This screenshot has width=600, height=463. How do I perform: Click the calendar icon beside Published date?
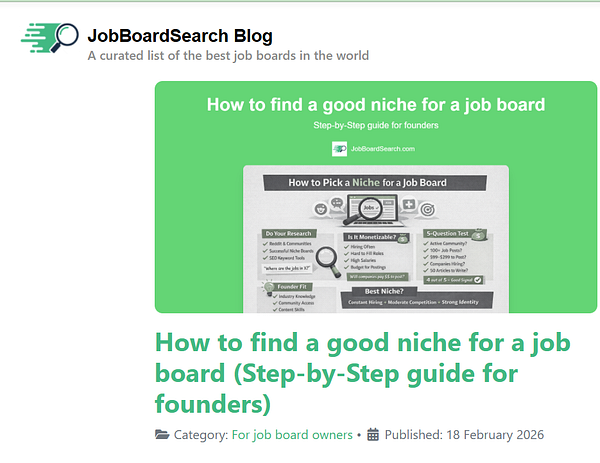point(373,435)
